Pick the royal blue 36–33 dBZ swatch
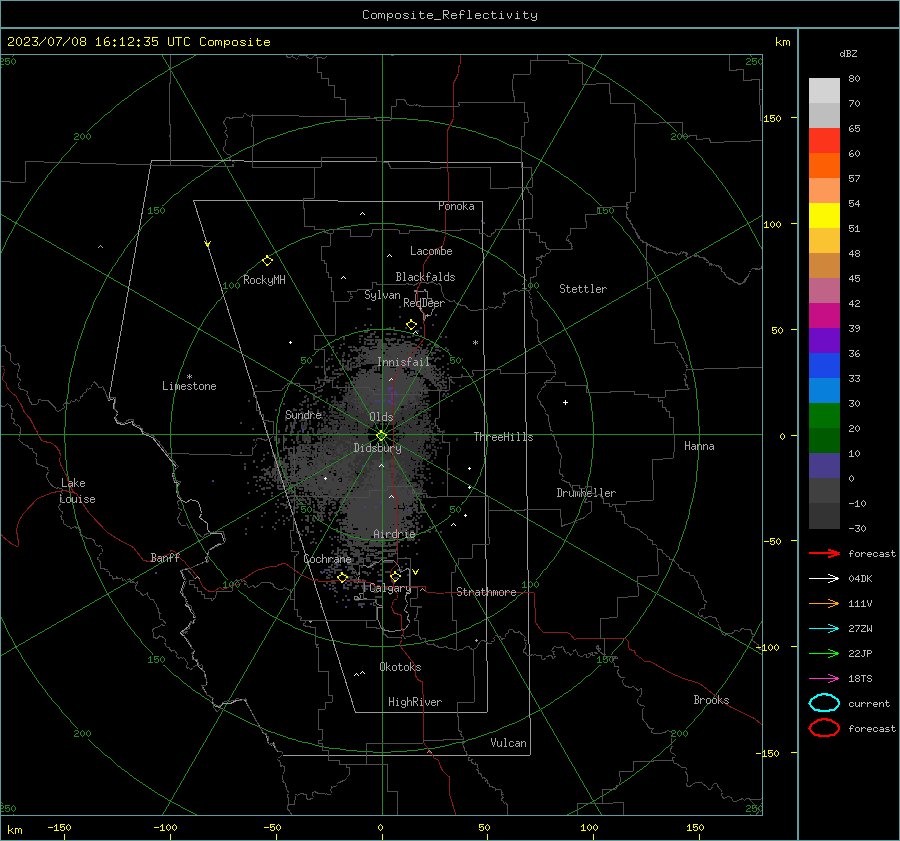 pyautogui.click(x=824, y=365)
